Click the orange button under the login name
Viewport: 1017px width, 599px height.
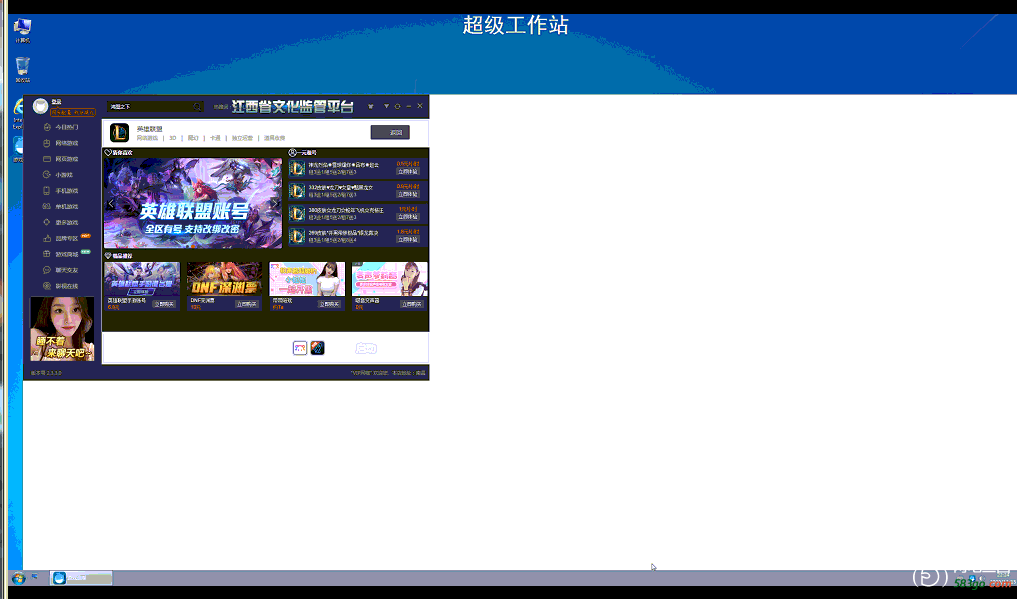pos(73,112)
